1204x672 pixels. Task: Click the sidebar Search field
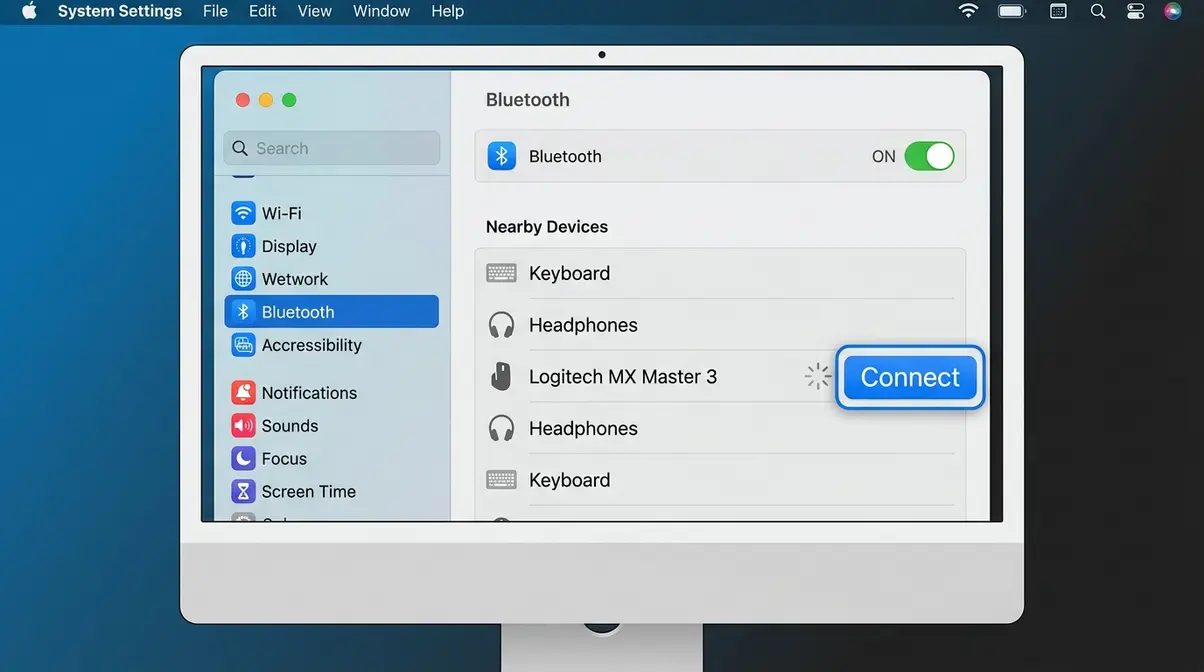click(332, 148)
